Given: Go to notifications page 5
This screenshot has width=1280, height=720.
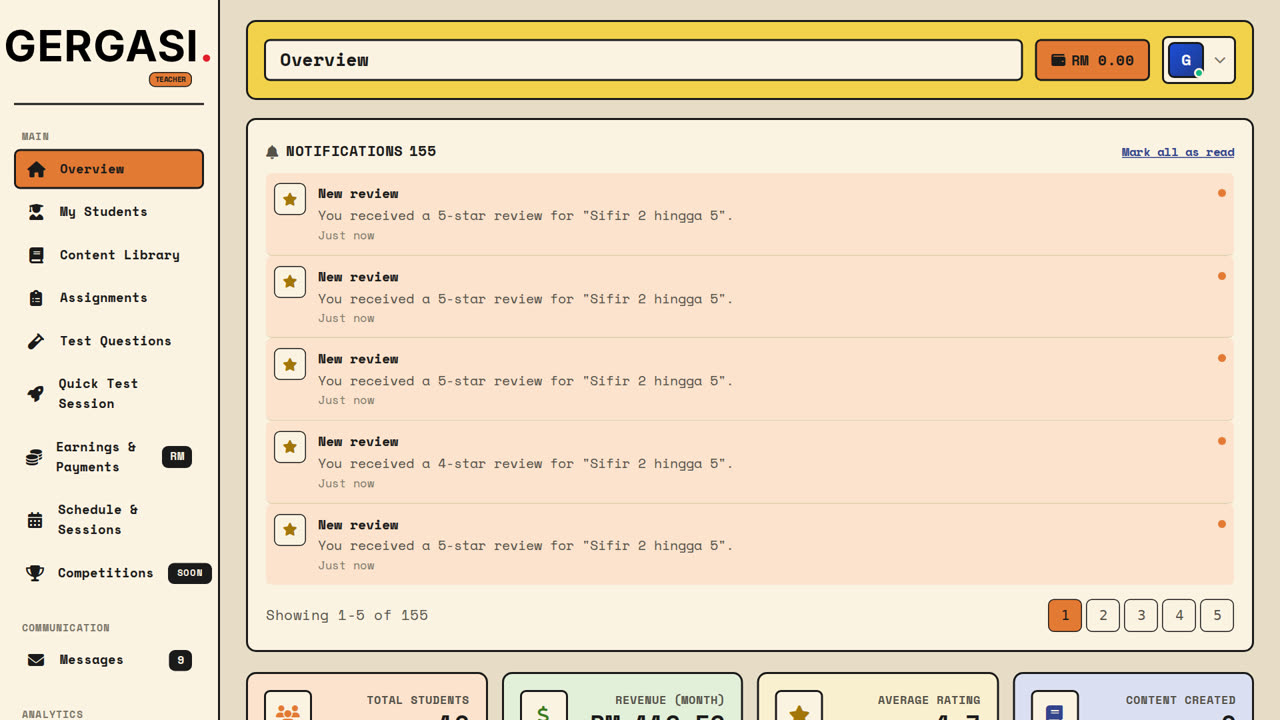Looking at the screenshot, I should click(1217, 615).
